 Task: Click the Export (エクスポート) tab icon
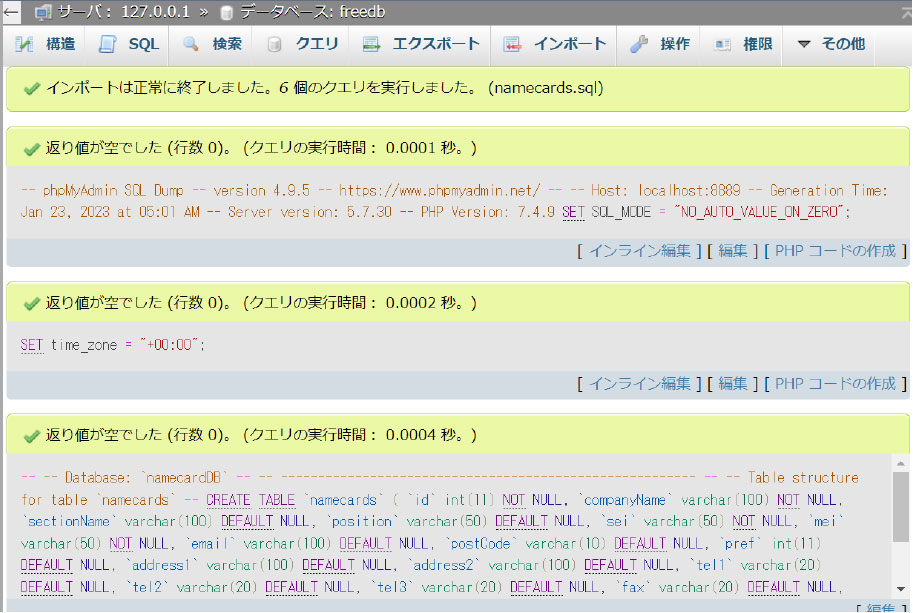tap(371, 44)
